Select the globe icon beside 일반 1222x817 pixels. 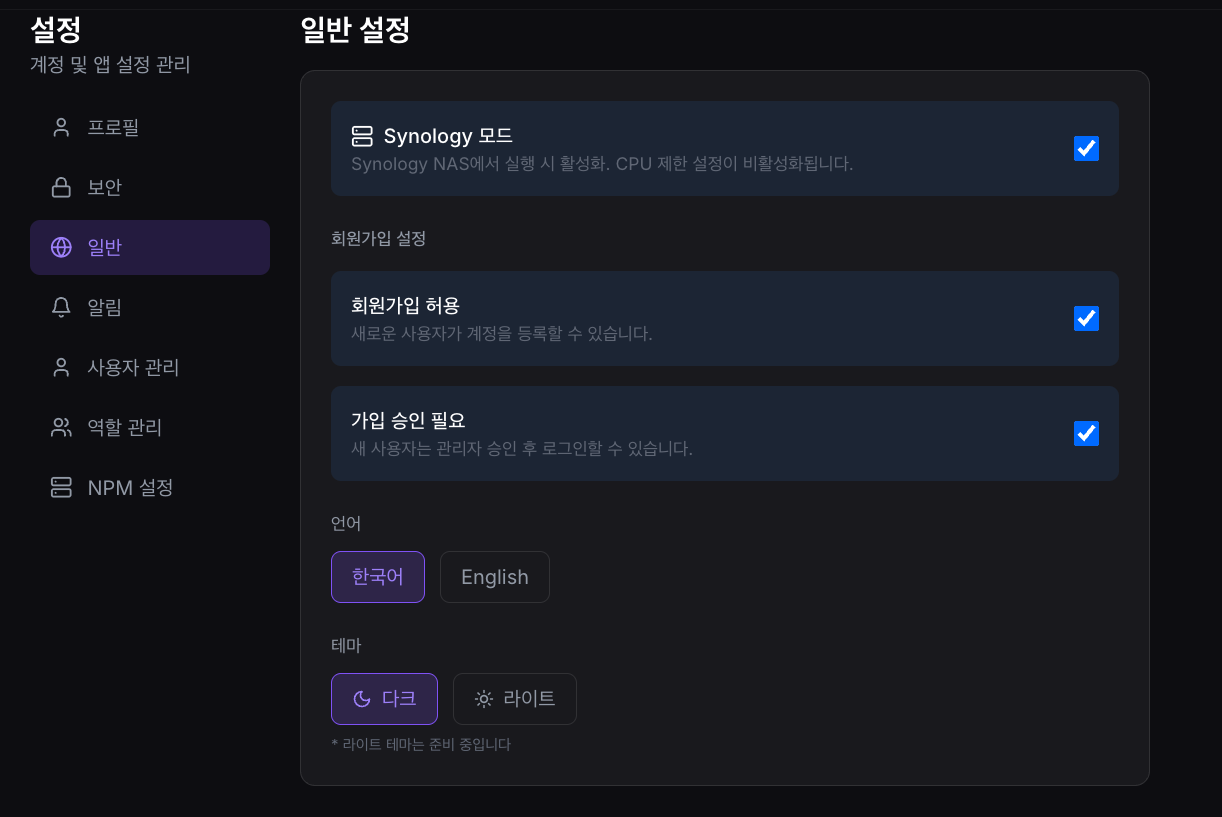coord(59,247)
